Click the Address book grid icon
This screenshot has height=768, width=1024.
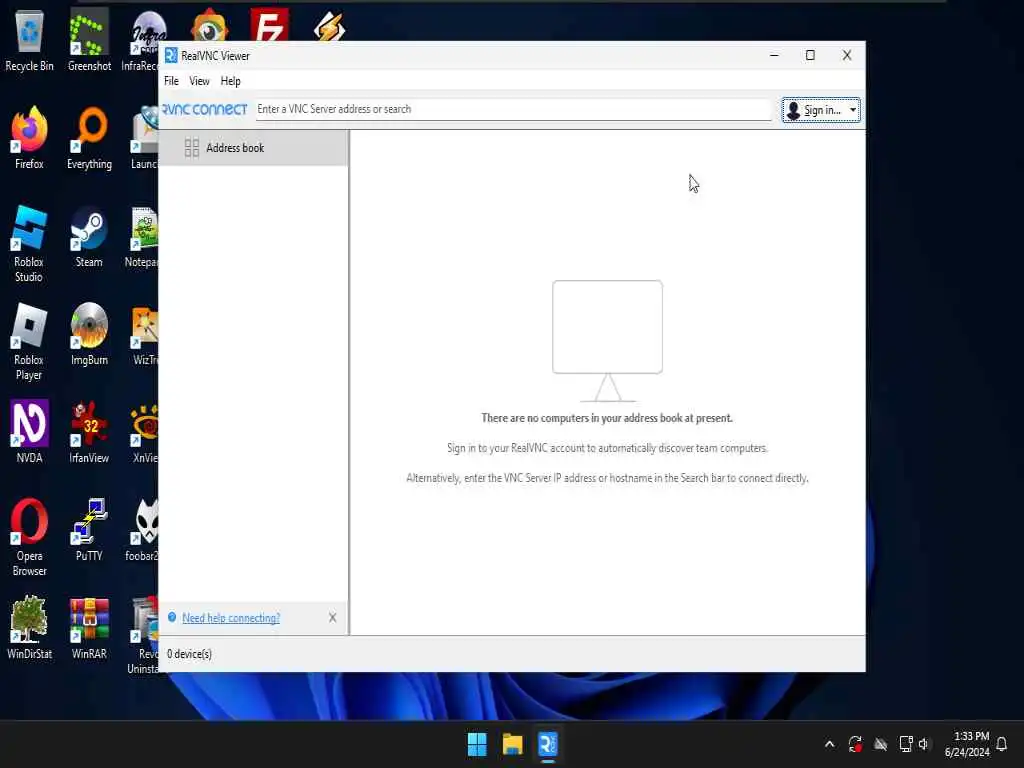[x=191, y=148]
